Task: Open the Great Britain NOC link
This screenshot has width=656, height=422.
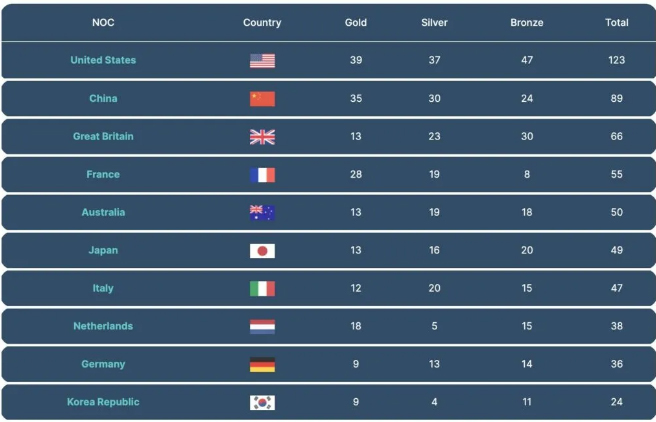Action: tap(103, 137)
